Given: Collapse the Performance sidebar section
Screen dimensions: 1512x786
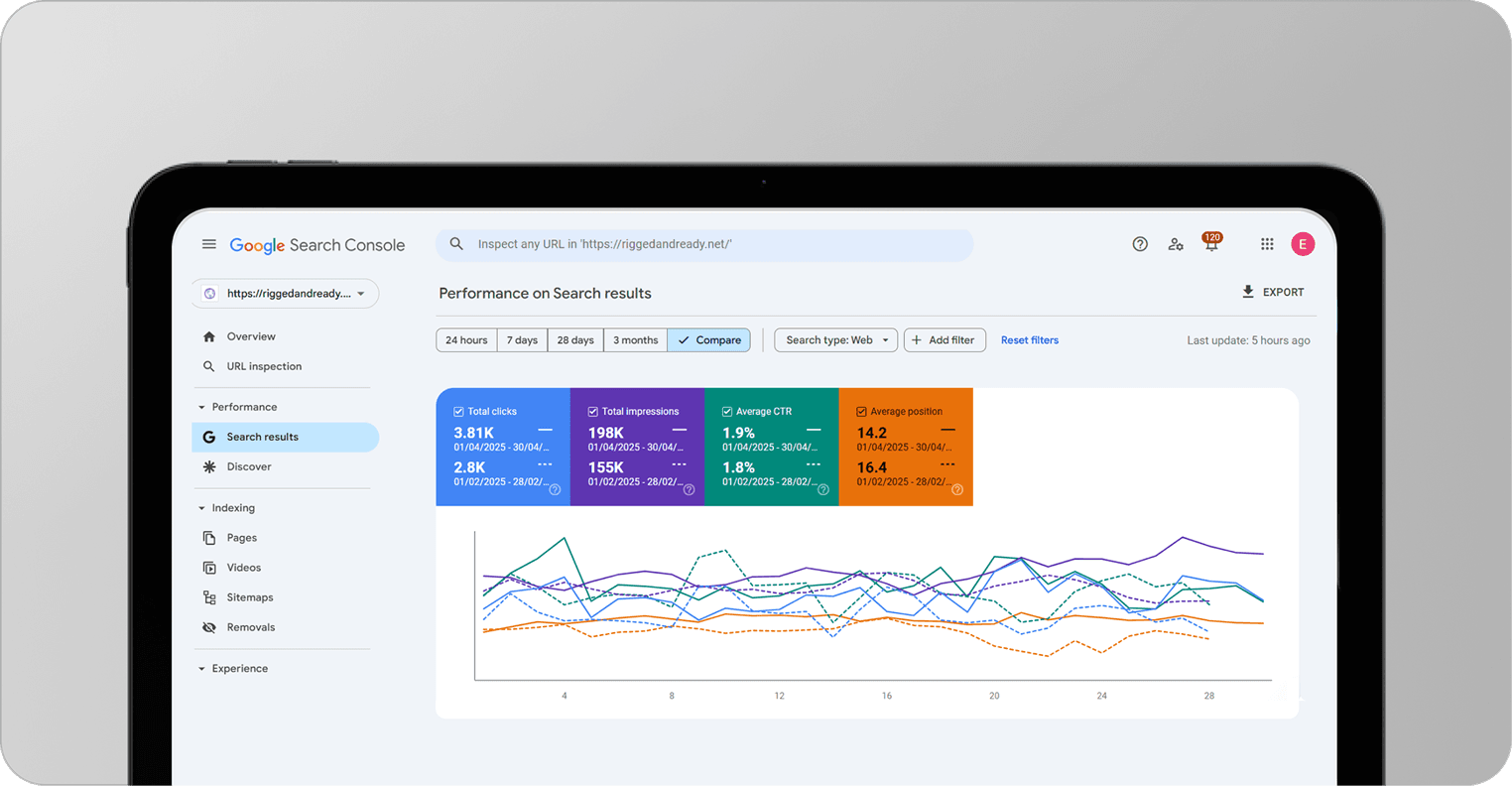Looking at the screenshot, I should [201, 407].
